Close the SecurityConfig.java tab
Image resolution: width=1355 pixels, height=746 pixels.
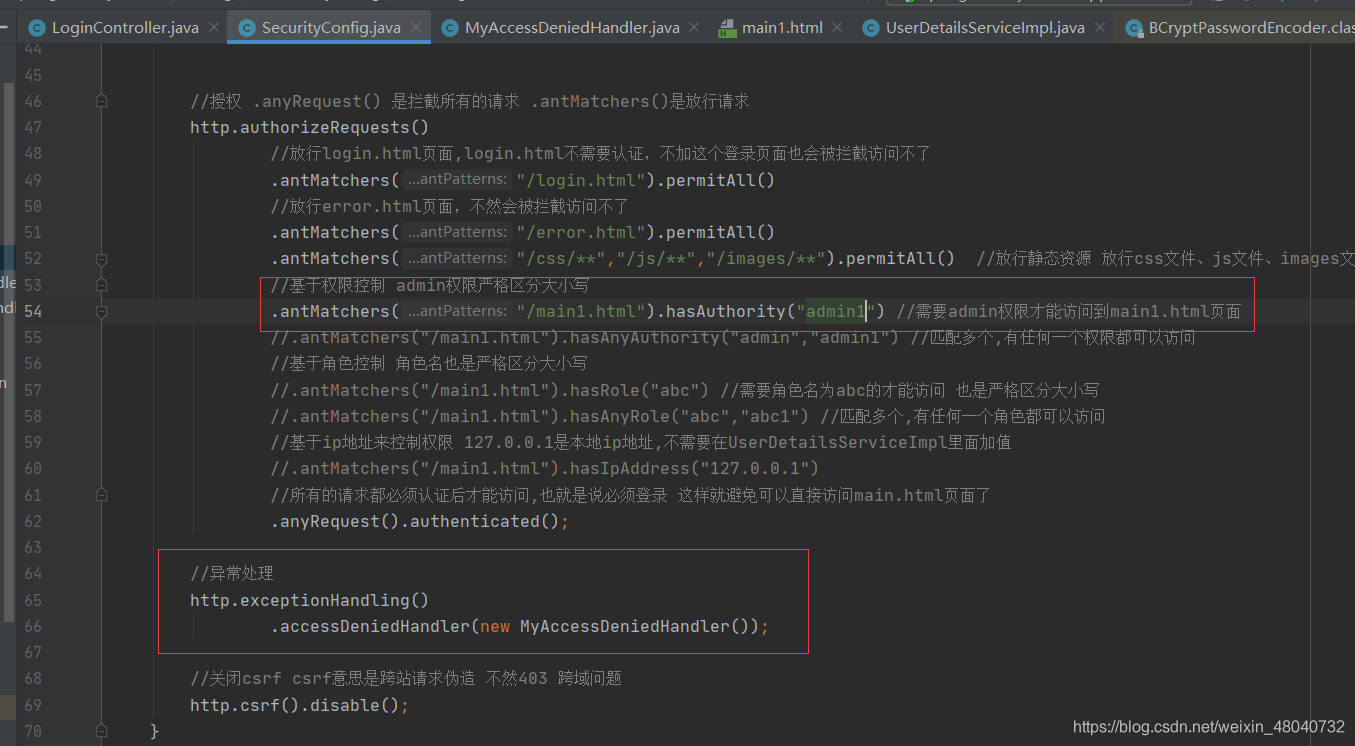click(x=415, y=28)
